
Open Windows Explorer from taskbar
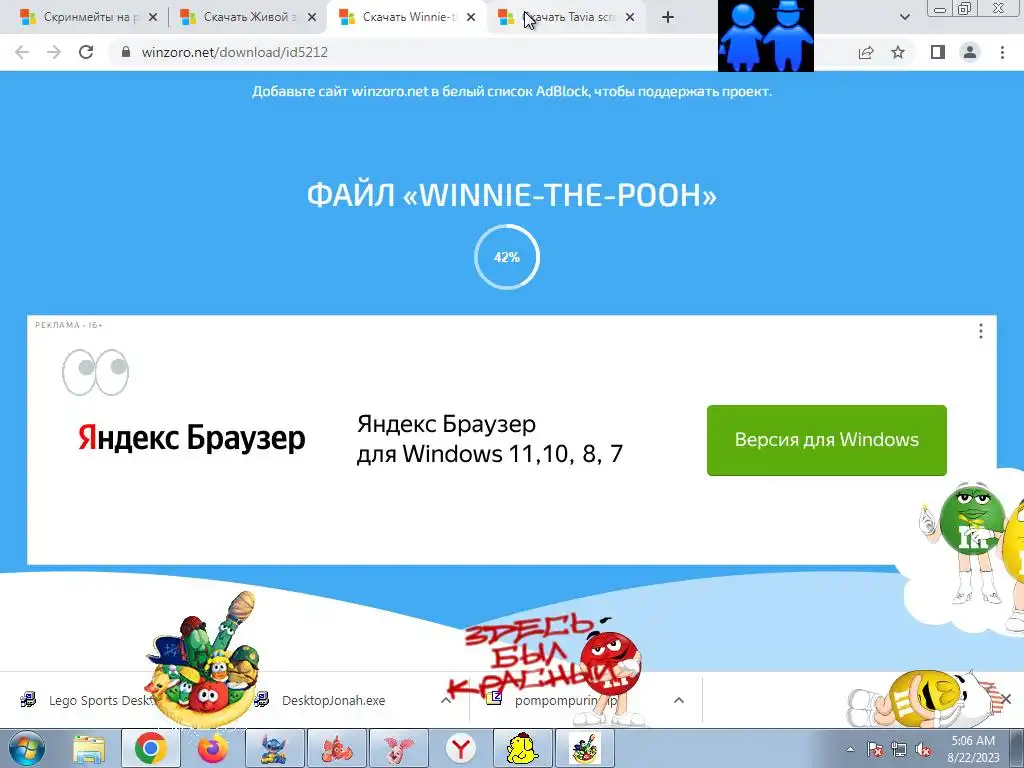(88, 748)
